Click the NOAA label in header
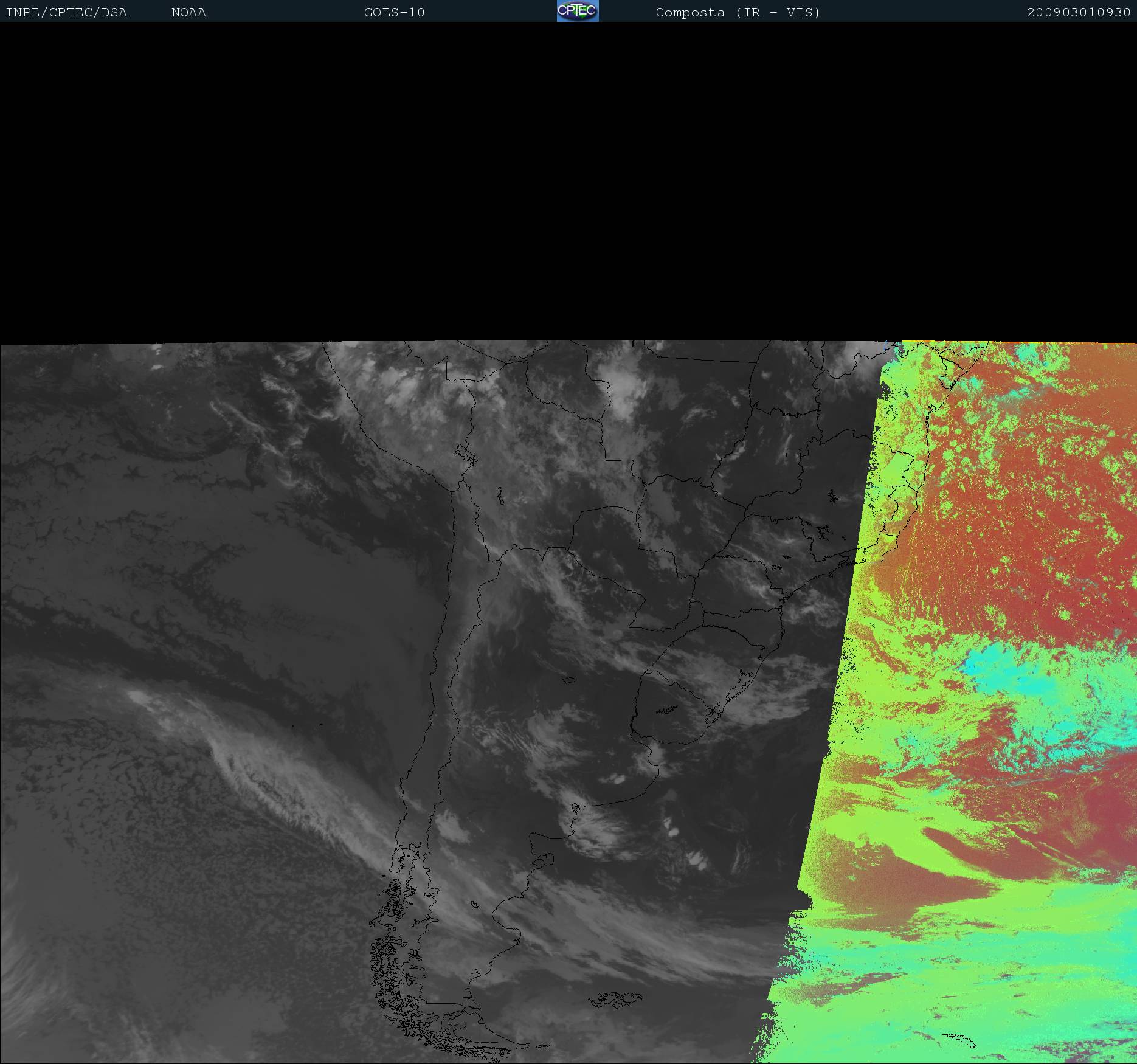 pyautogui.click(x=188, y=12)
